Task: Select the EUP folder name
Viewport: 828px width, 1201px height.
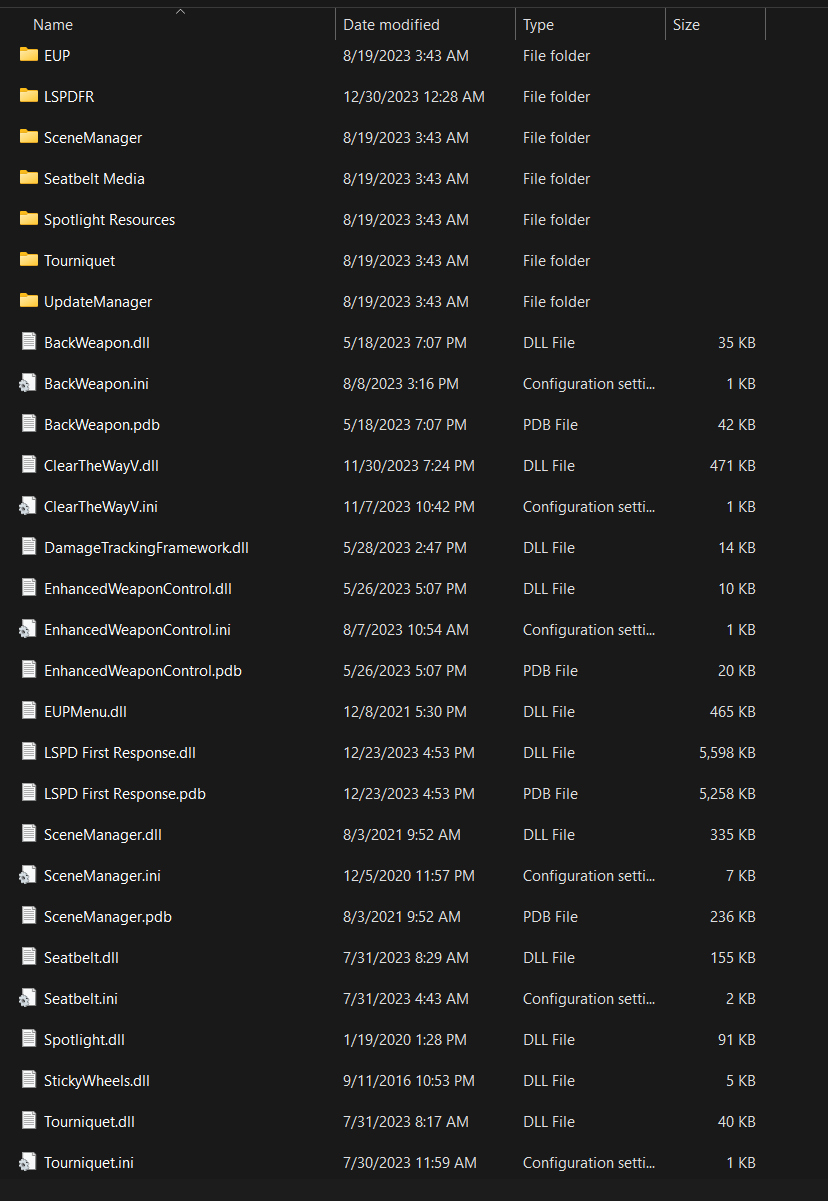Action: tap(57, 56)
